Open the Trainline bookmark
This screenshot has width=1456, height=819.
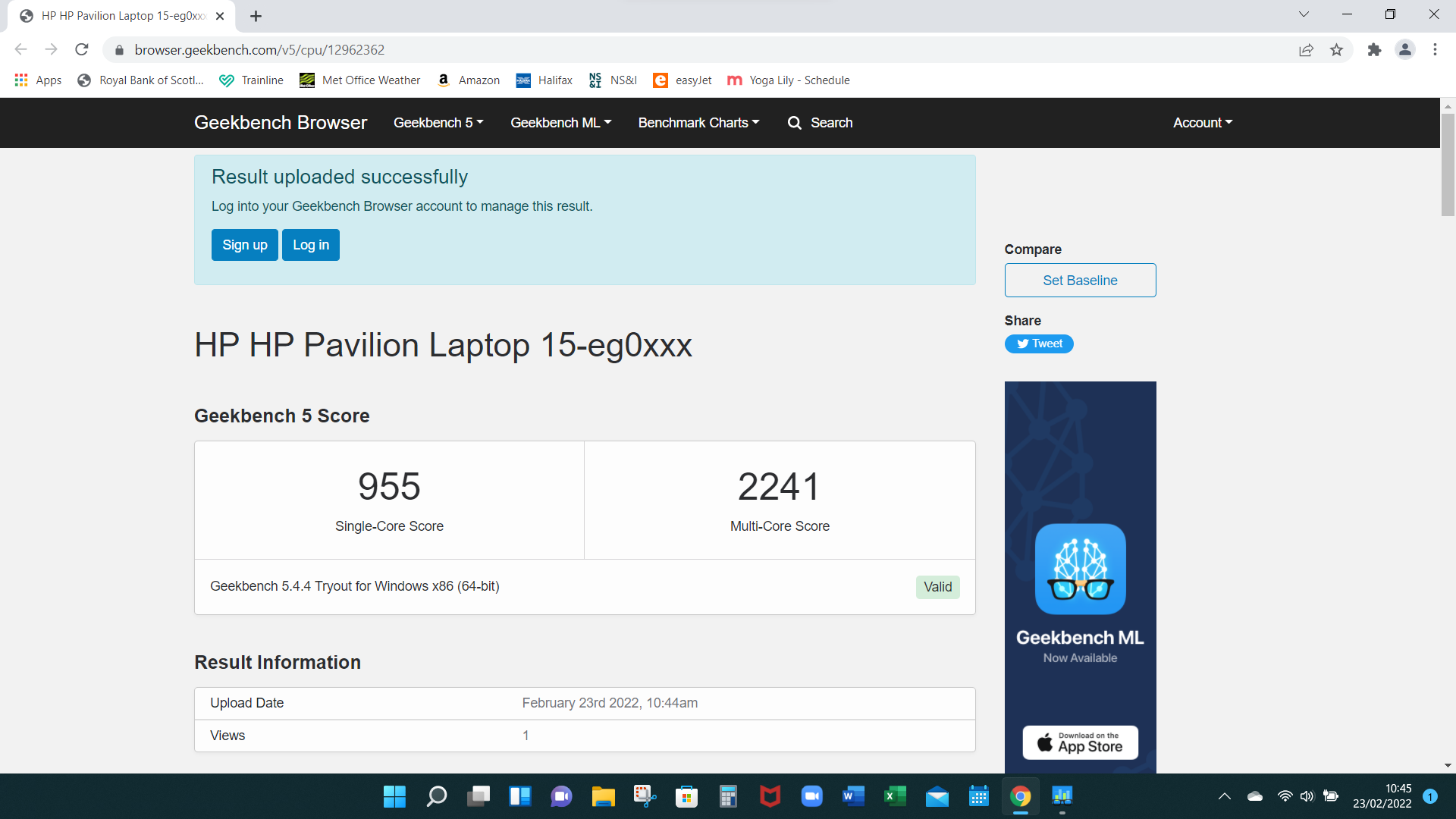pyautogui.click(x=251, y=80)
